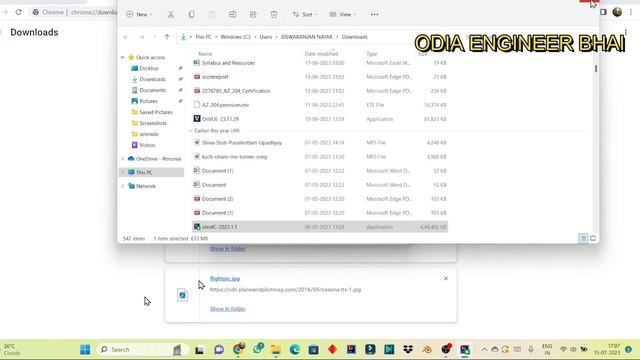Image resolution: width=640 pixels, height=360 pixels.
Task: Expand the OneDrive - Personal node
Action: coord(122,159)
